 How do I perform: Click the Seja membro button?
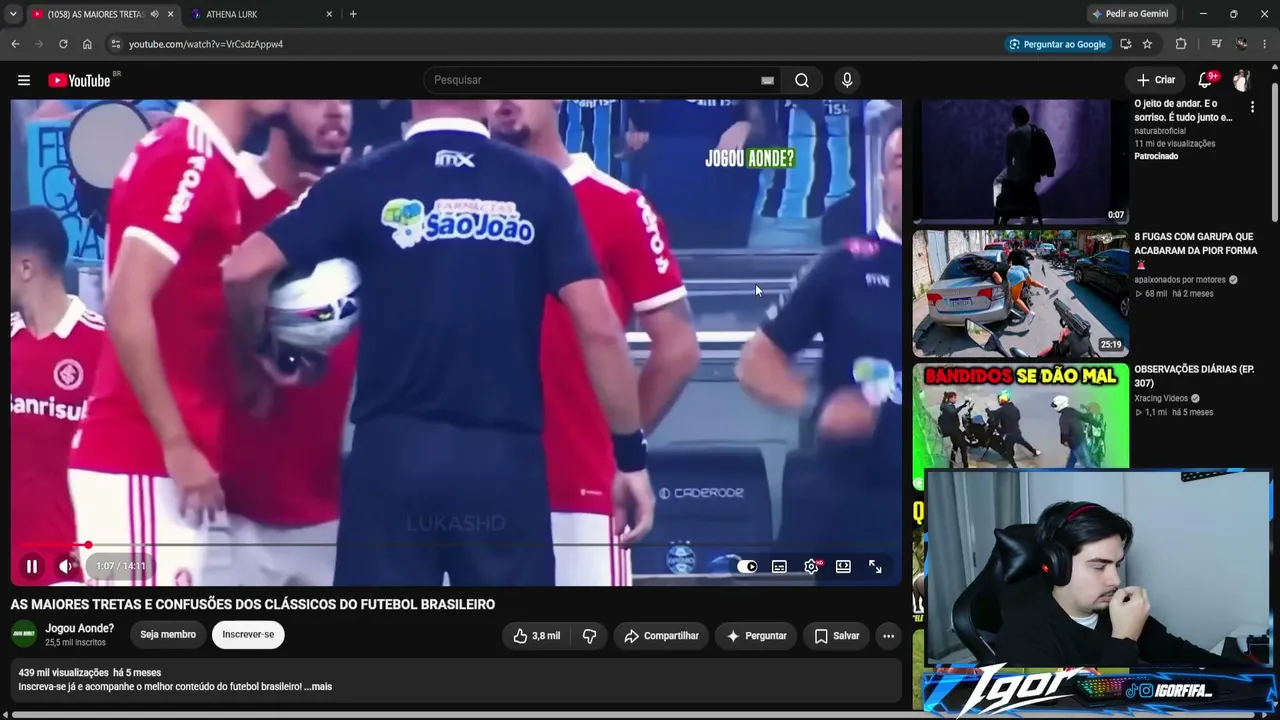[168, 635]
